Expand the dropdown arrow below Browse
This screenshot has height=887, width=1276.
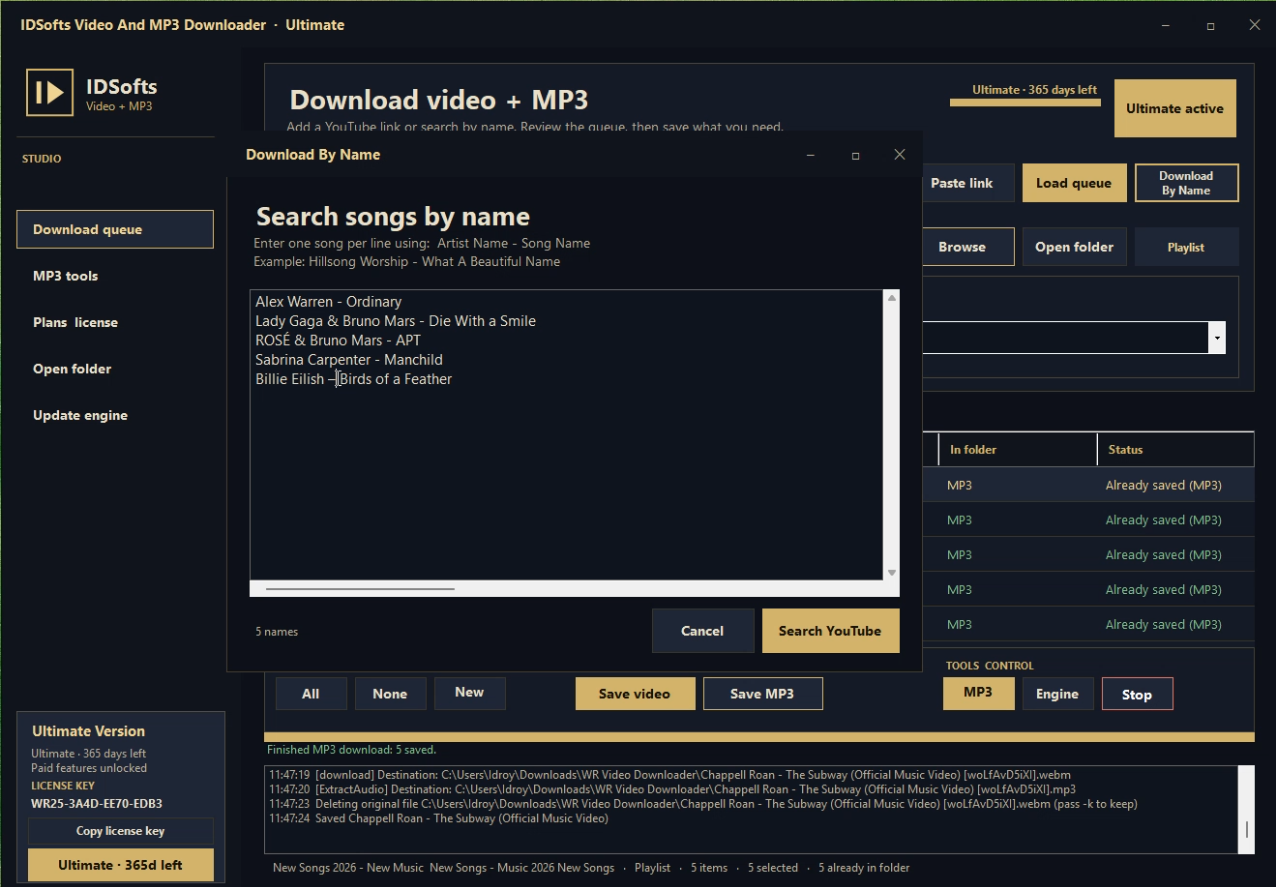tap(1217, 338)
